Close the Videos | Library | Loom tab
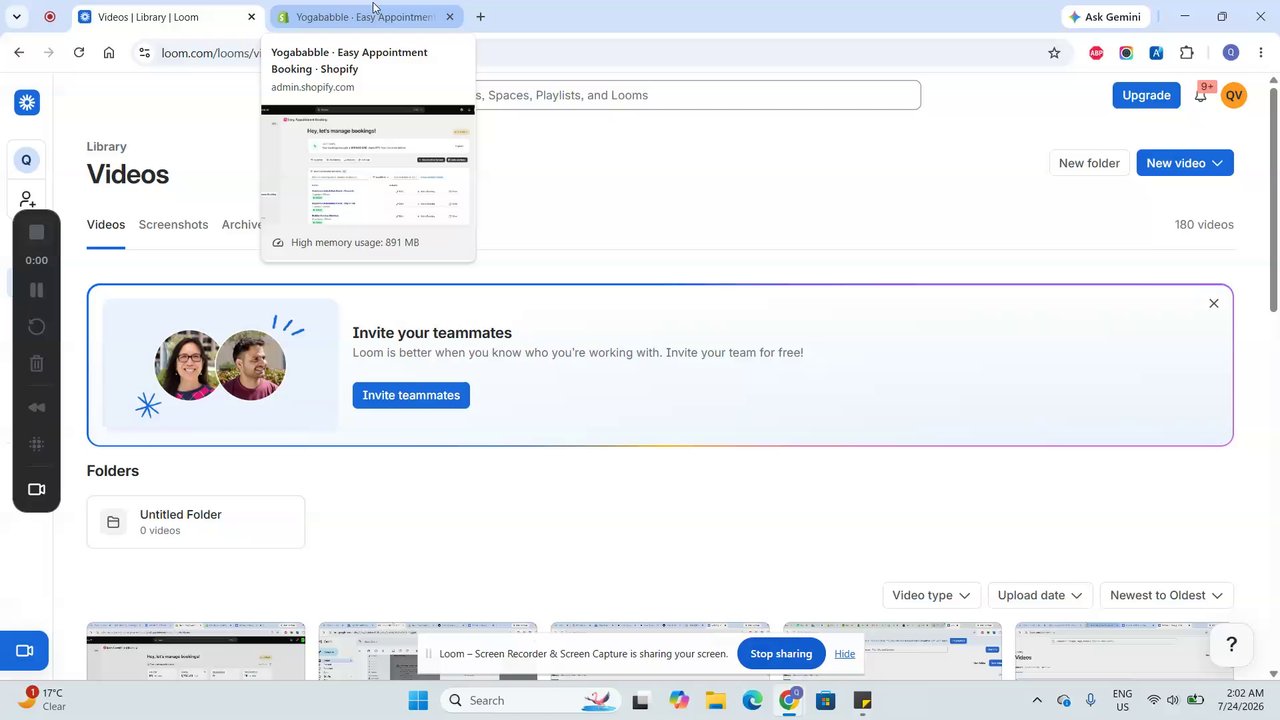The width and height of the screenshot is (1280, 720). tap(251, 17)
